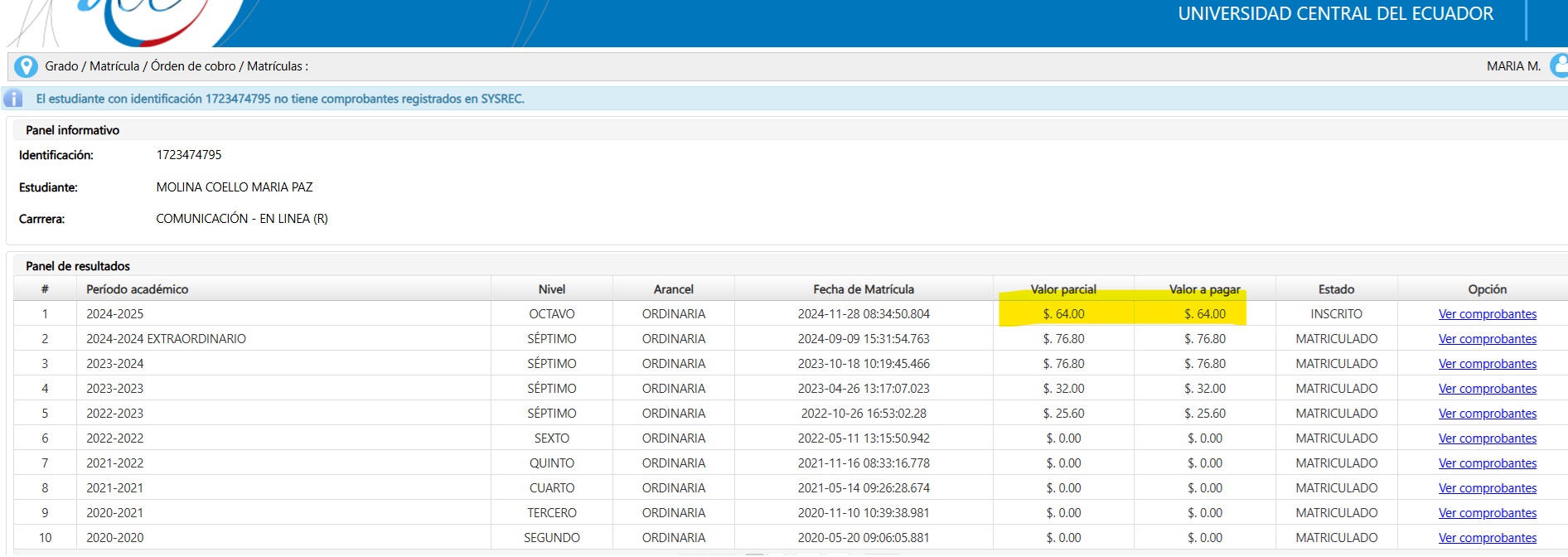Click the OCTAVO level cell
The width and height of the screenshot is (1568, 557).
point(552,314)
